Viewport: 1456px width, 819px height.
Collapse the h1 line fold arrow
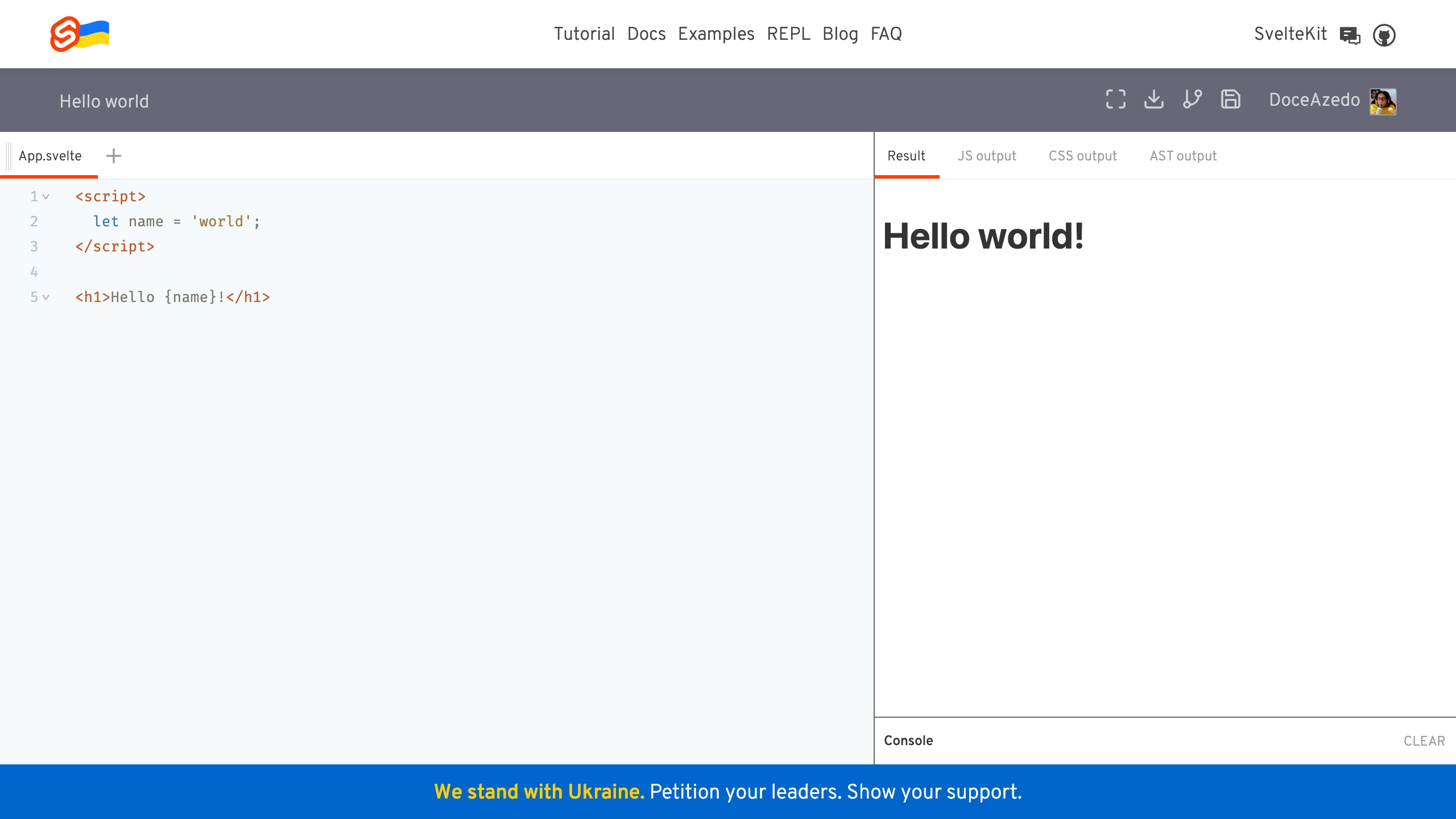point(46,297)
